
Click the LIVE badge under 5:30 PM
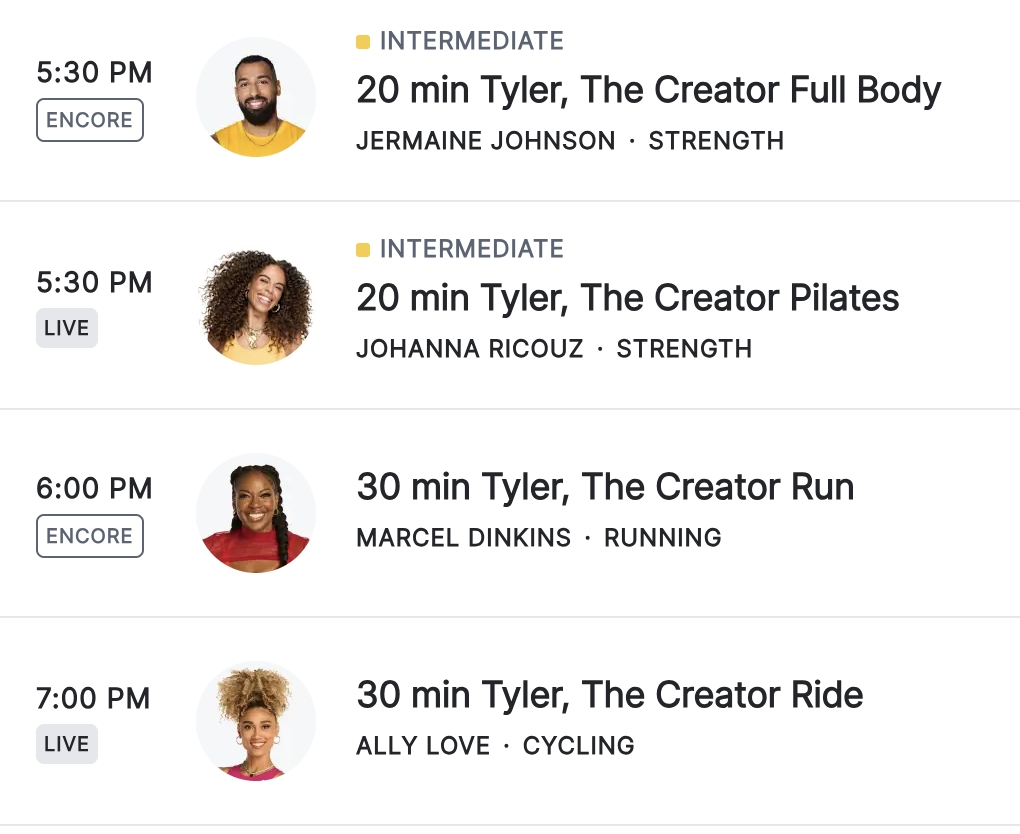67,328
